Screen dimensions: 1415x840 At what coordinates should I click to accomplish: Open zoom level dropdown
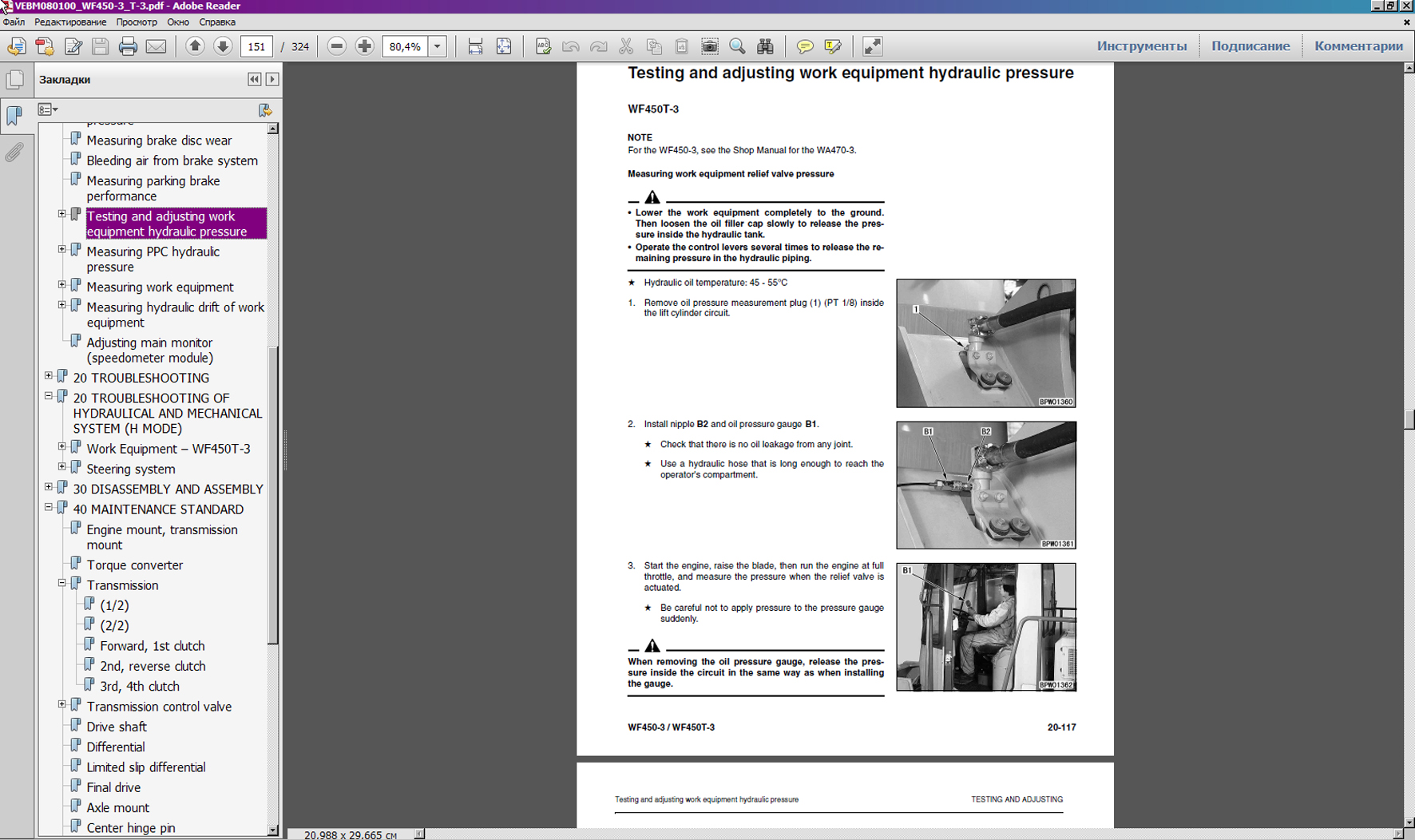(438, 46)
